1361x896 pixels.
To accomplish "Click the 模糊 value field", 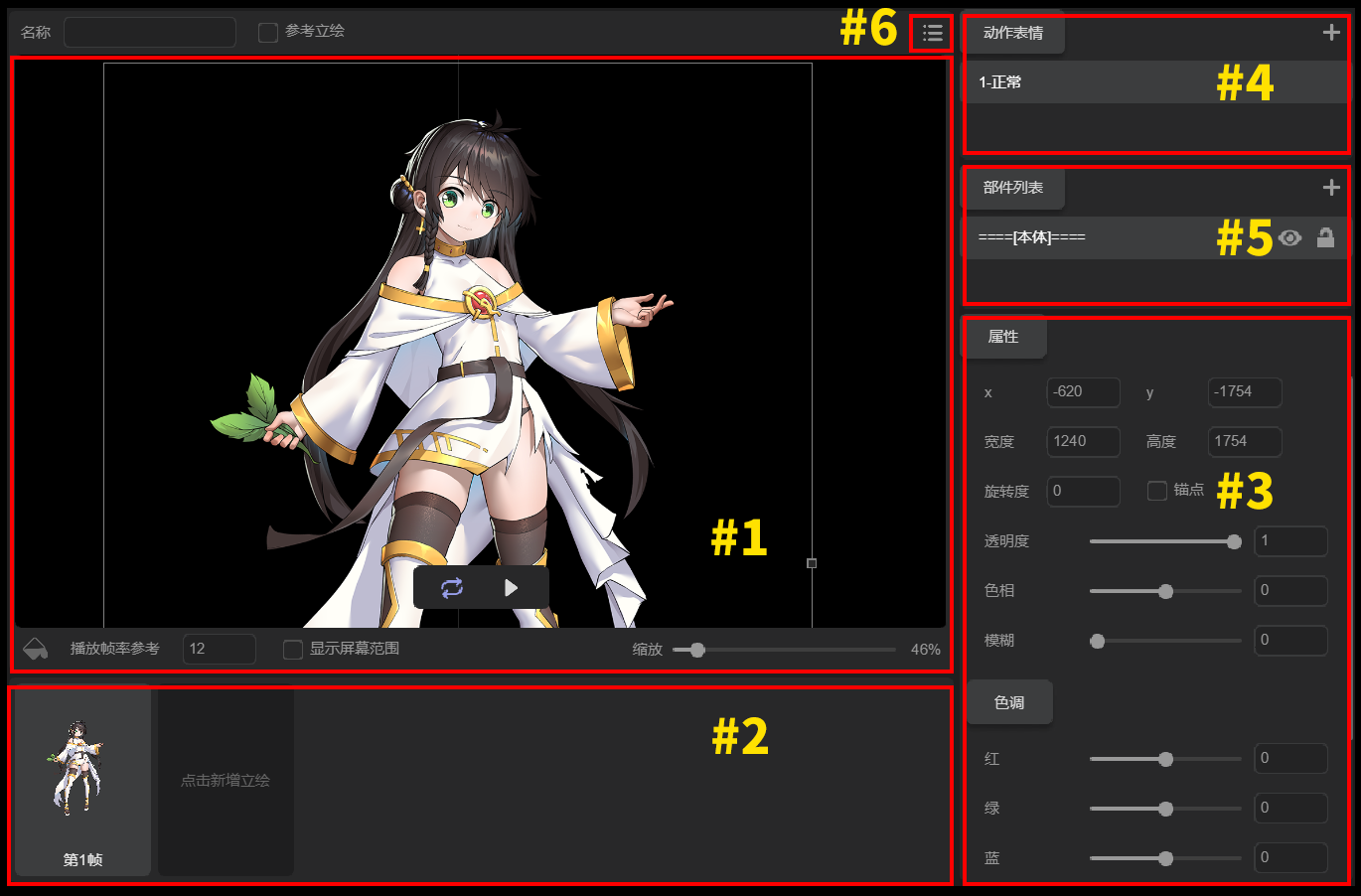I will pyautogui.click(x=1291, y=641).
